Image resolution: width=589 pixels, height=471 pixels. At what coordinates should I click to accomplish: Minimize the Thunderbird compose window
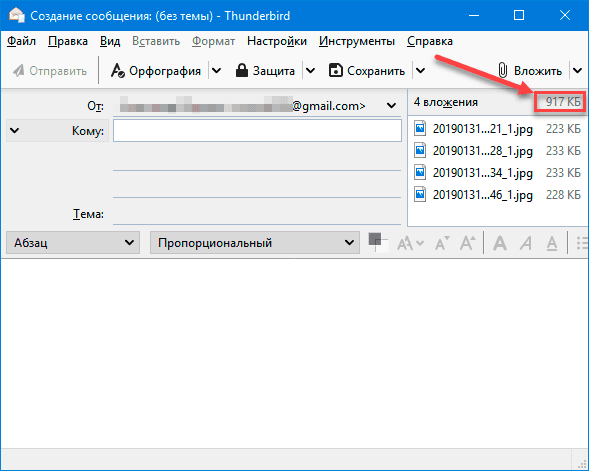pyautogui.click(x=474, y=15)
